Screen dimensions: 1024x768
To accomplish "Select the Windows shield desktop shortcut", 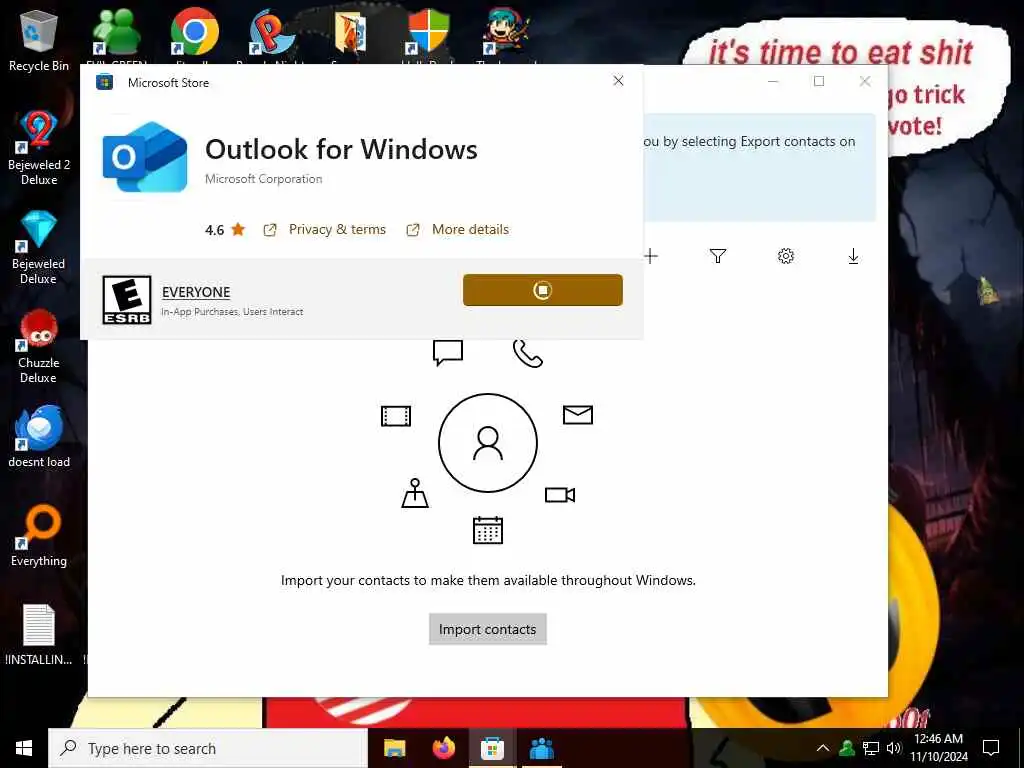I will pos(428,33).
